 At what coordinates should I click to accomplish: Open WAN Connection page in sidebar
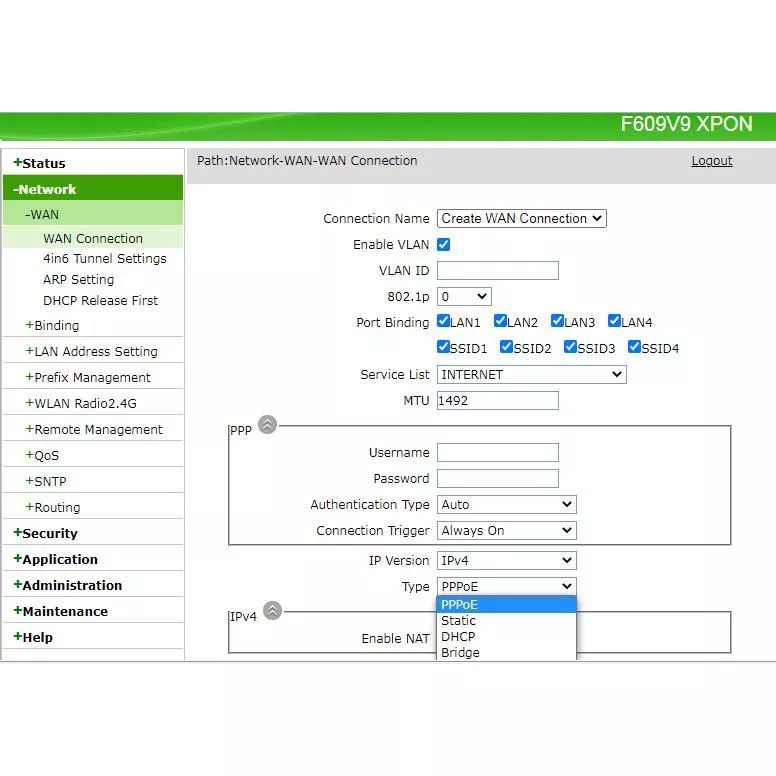[x=93, y=238]
